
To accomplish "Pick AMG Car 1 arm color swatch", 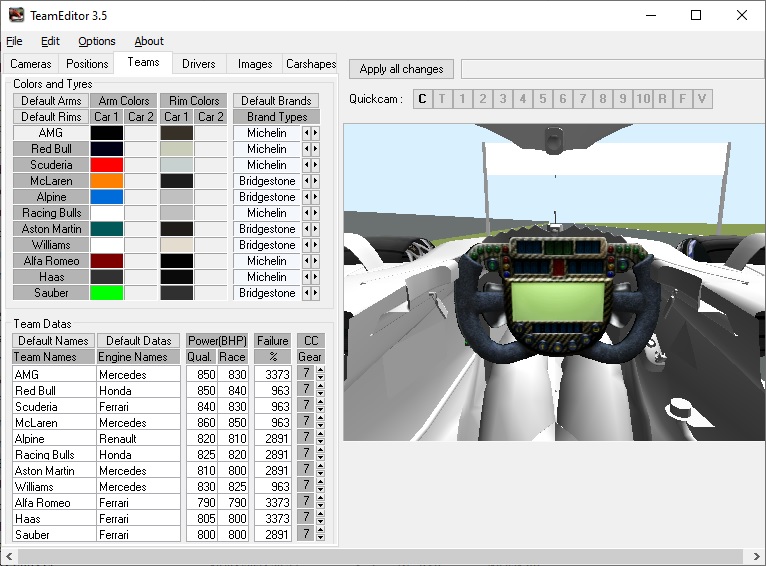I will click(106, 133).
